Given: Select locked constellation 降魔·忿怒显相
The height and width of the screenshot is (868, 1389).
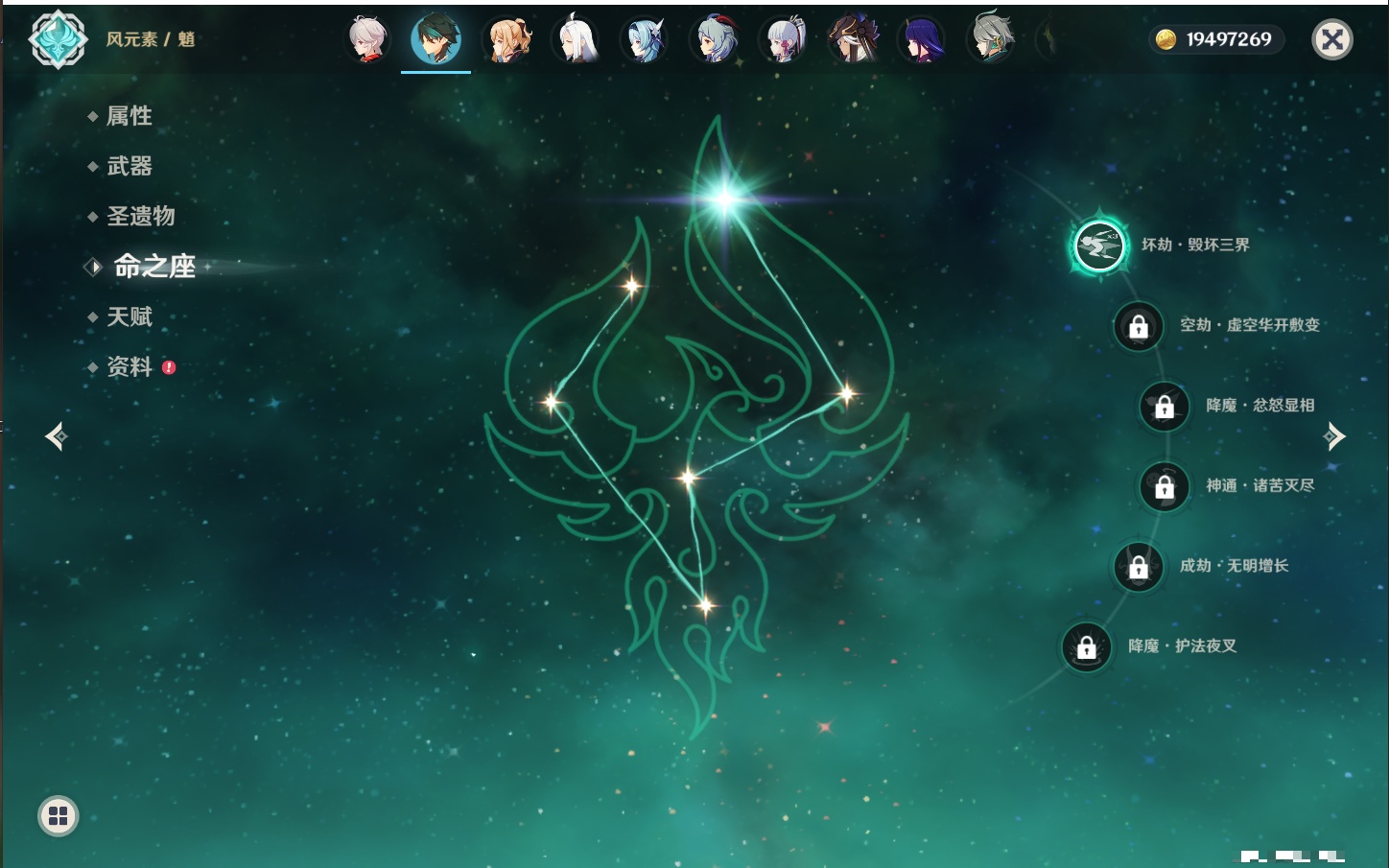Looking at the screenshot, I should coord(1165,407).
